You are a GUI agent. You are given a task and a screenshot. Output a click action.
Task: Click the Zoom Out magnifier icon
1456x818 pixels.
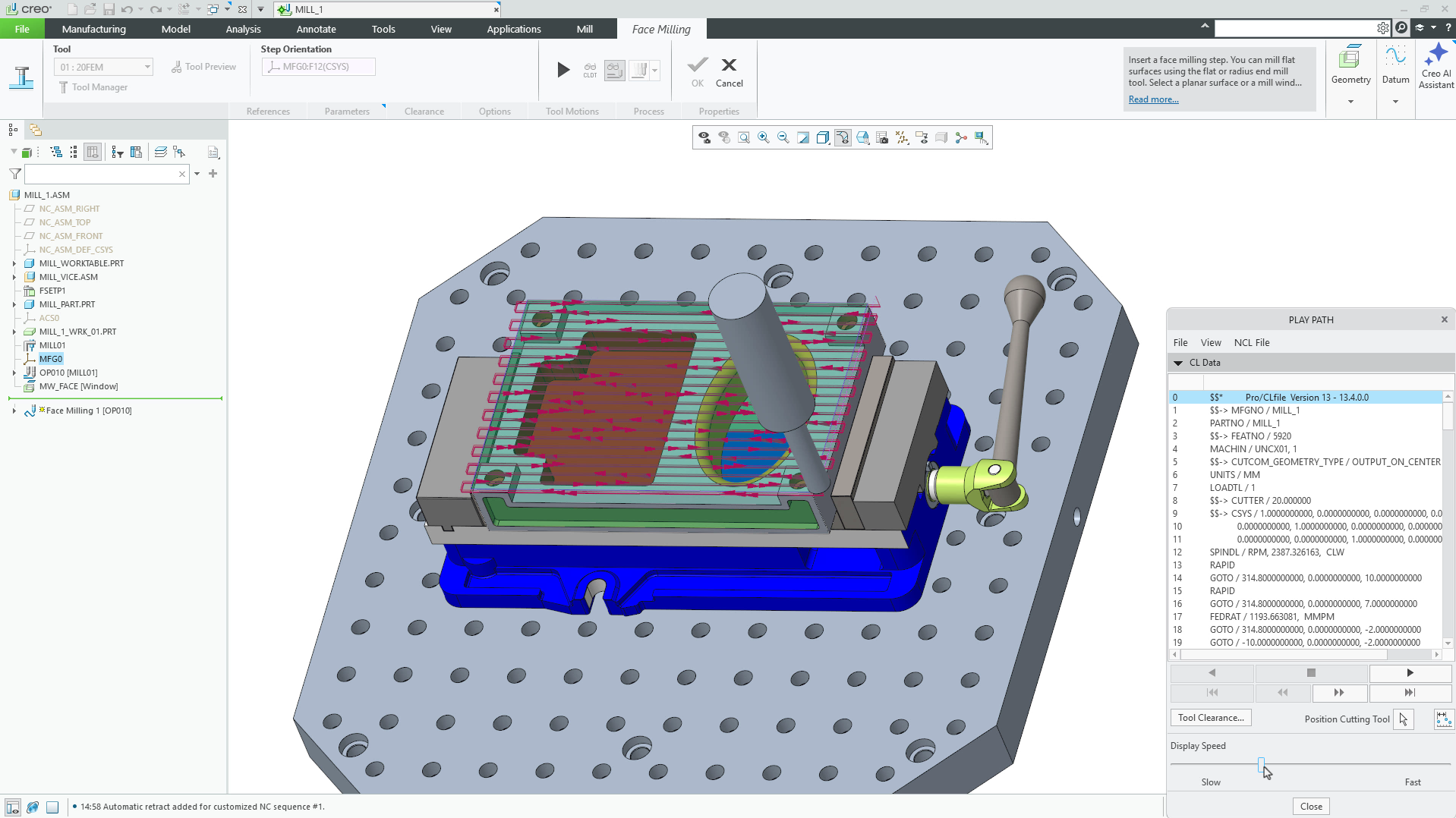[x=783, y=137]
